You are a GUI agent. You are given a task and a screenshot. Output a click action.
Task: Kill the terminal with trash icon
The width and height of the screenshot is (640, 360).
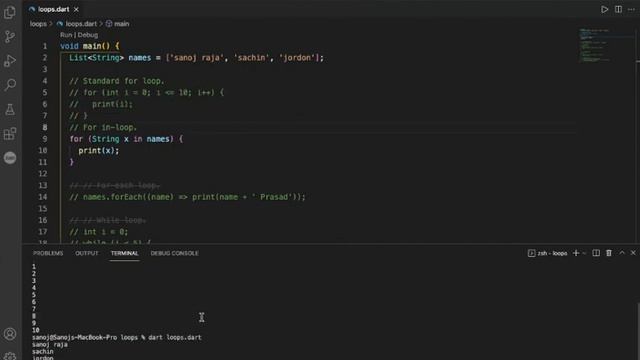coord(609,253)
